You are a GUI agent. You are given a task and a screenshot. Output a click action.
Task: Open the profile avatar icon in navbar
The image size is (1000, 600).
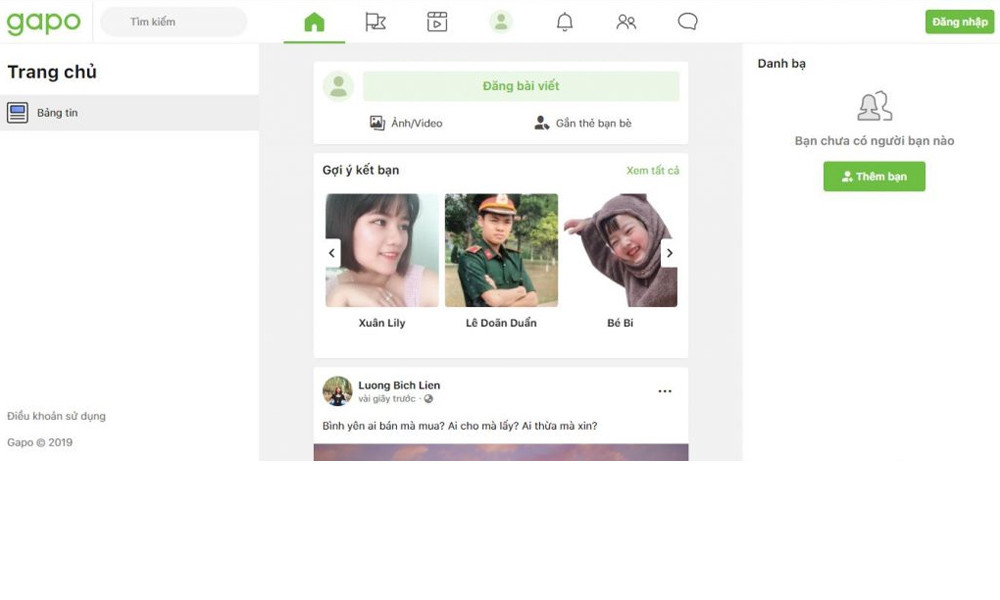click(x=500, y=22)
